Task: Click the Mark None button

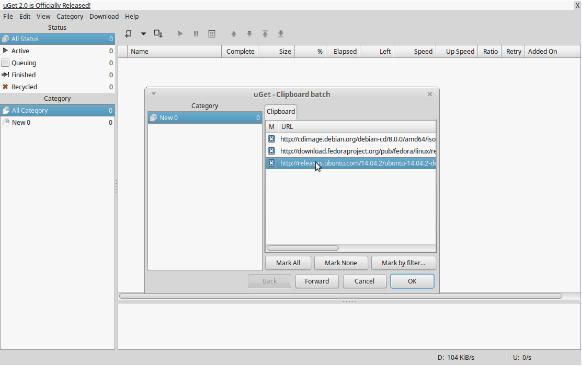Action: tap(341, 263)
